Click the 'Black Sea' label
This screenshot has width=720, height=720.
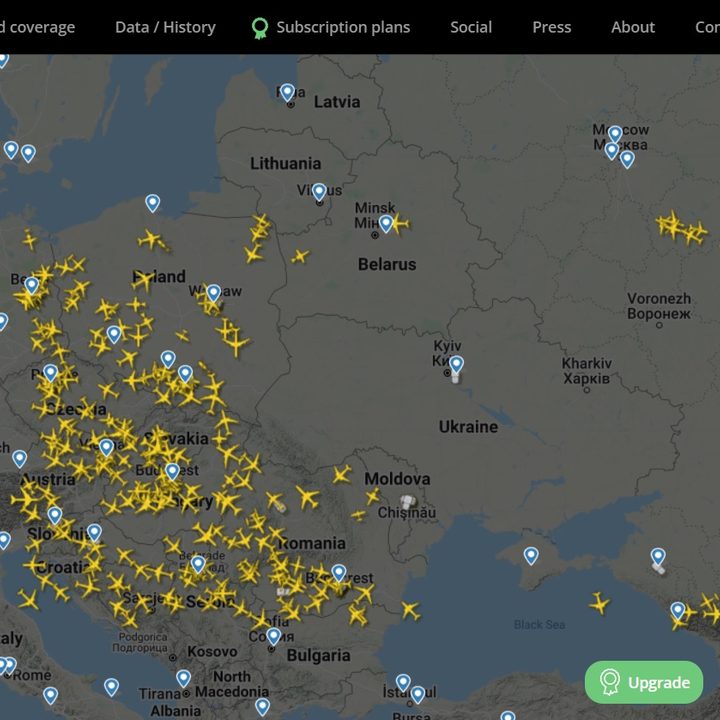[x=539, y=624]
